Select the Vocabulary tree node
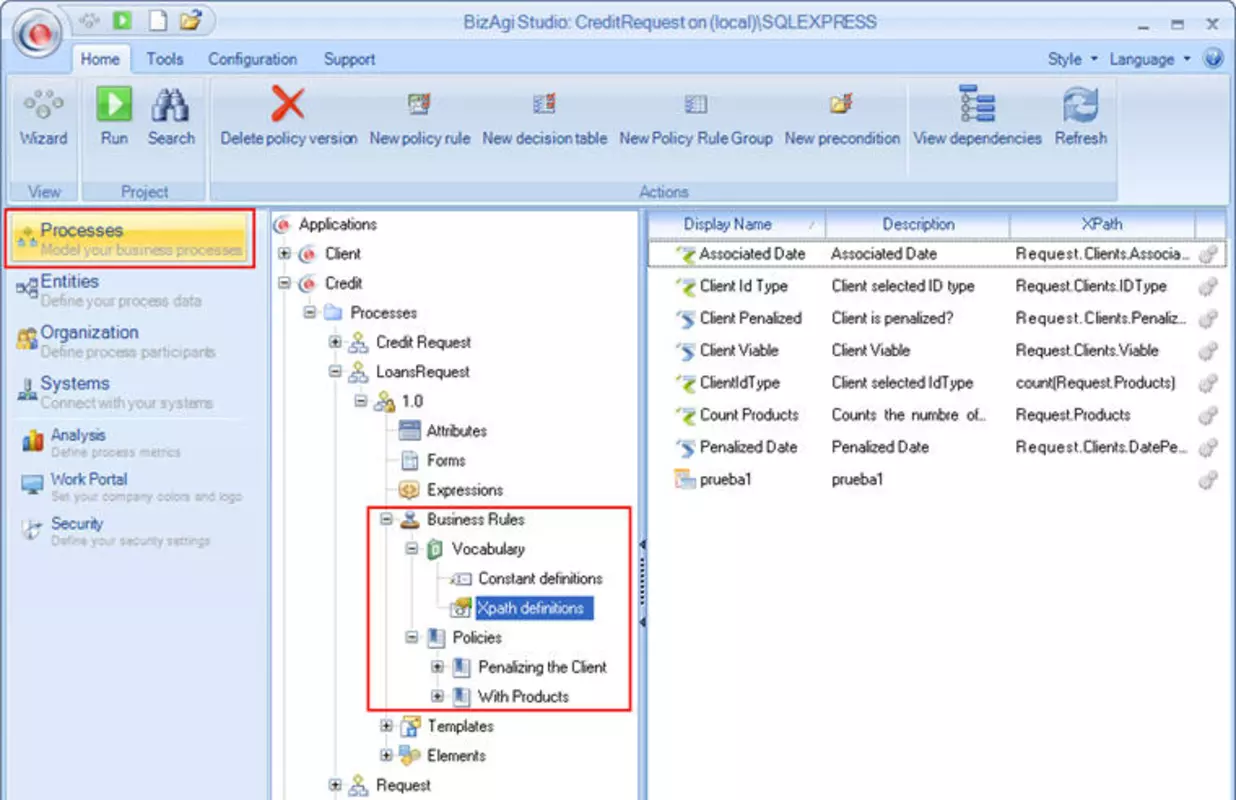The height and width of the screenshot is (800, 1236). (487, 549)
